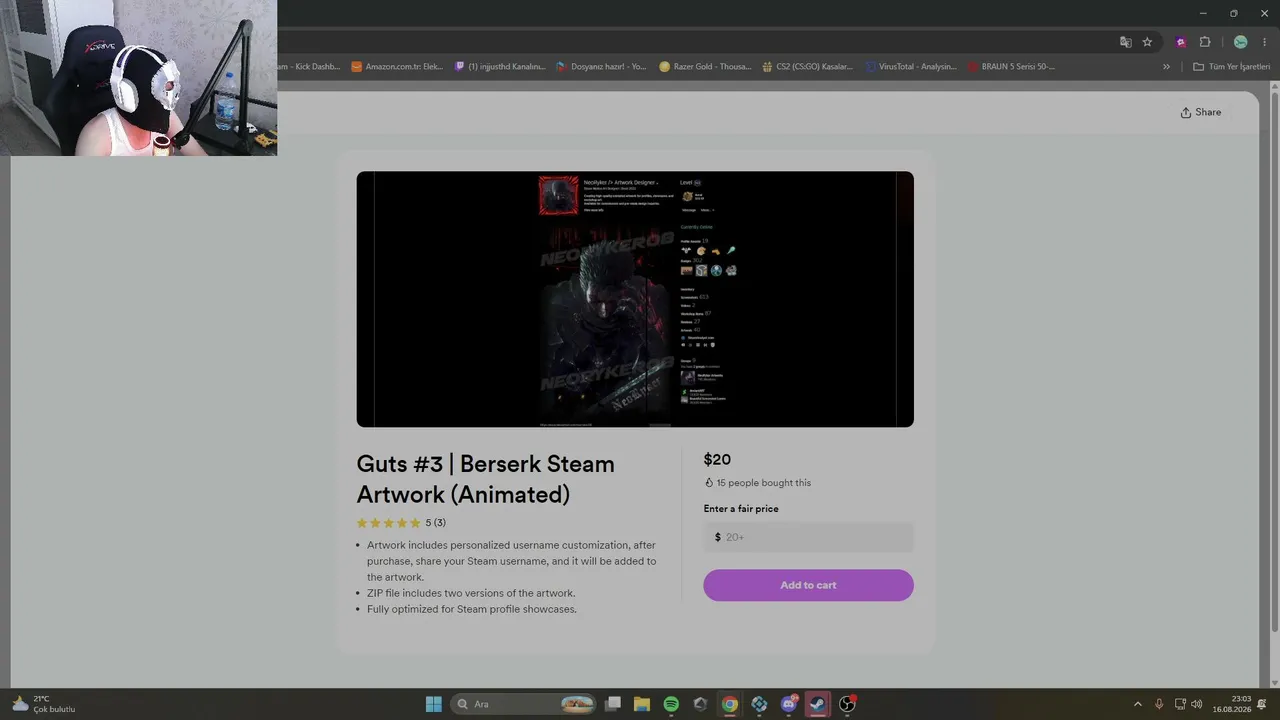Add the artwork to cart
This screenshot has height=720, width=1280.
(x=808, y=585)
